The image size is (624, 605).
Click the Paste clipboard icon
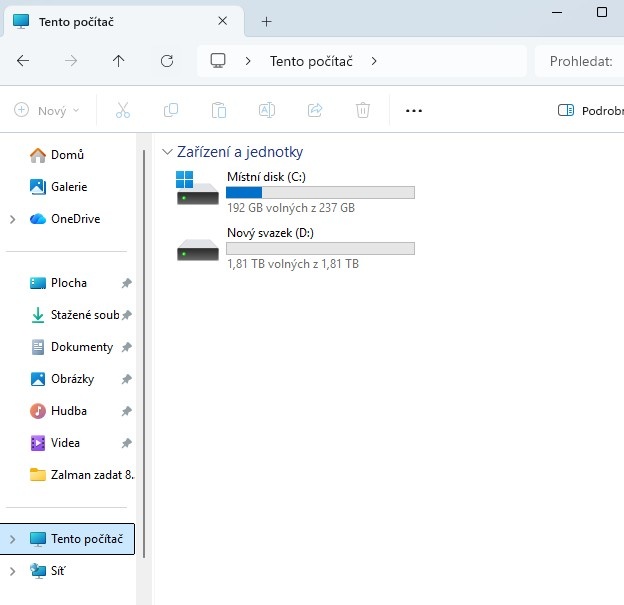pyautogui.click(x=219, y=110)
